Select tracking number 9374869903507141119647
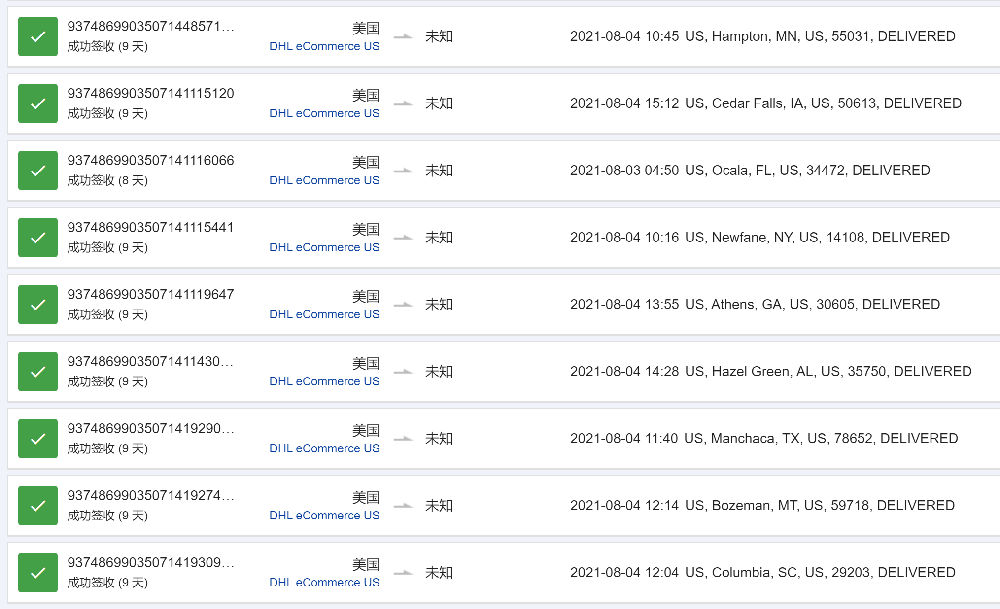Image resolution: width=1000 pixels, height=609 pixels. coord(151,294)
